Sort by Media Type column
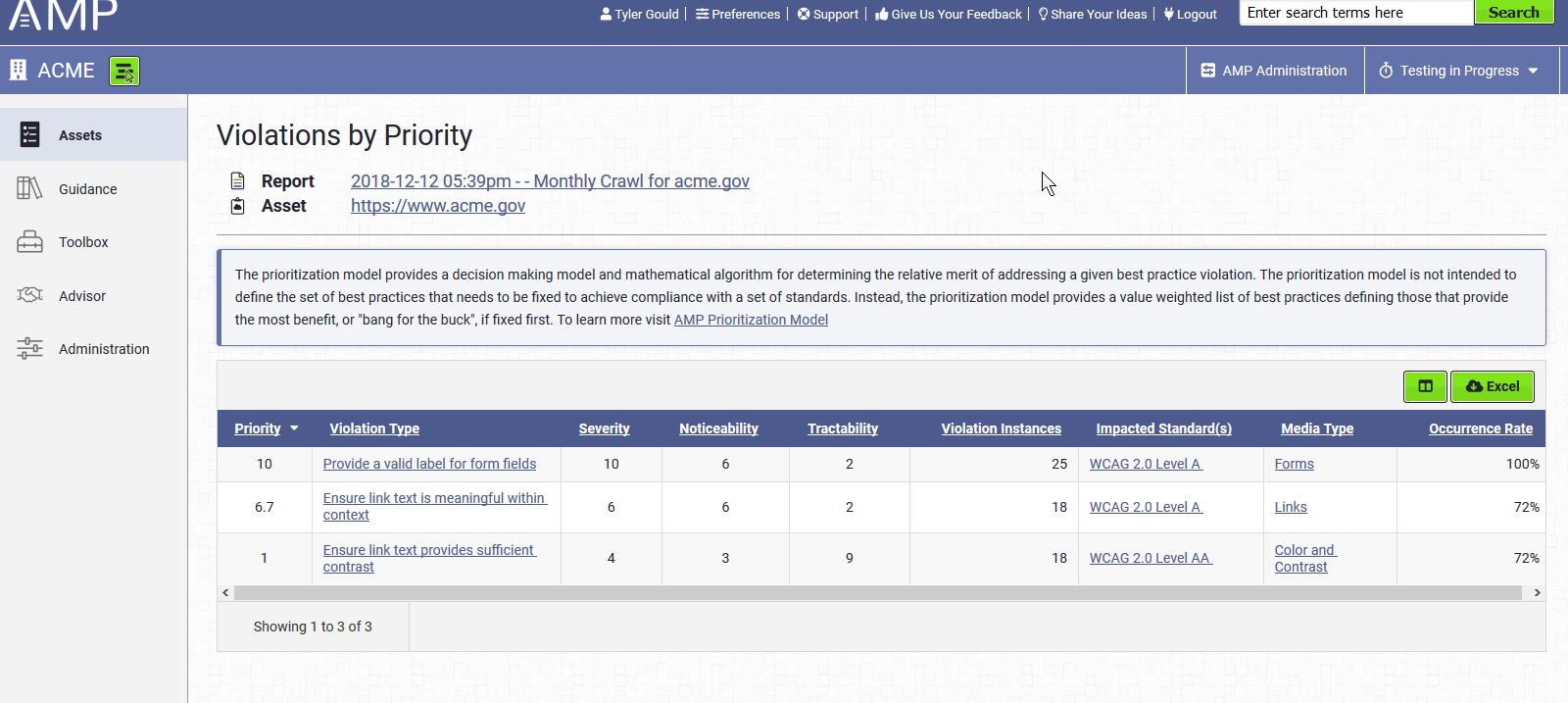This screenshot has height=703, width=1568. (1317, 428)
